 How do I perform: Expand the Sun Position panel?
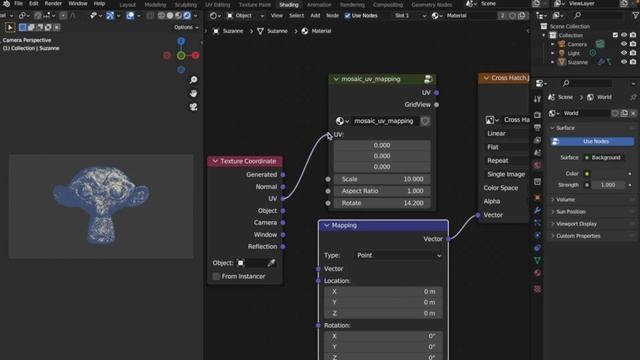click(x=571, y=212)
